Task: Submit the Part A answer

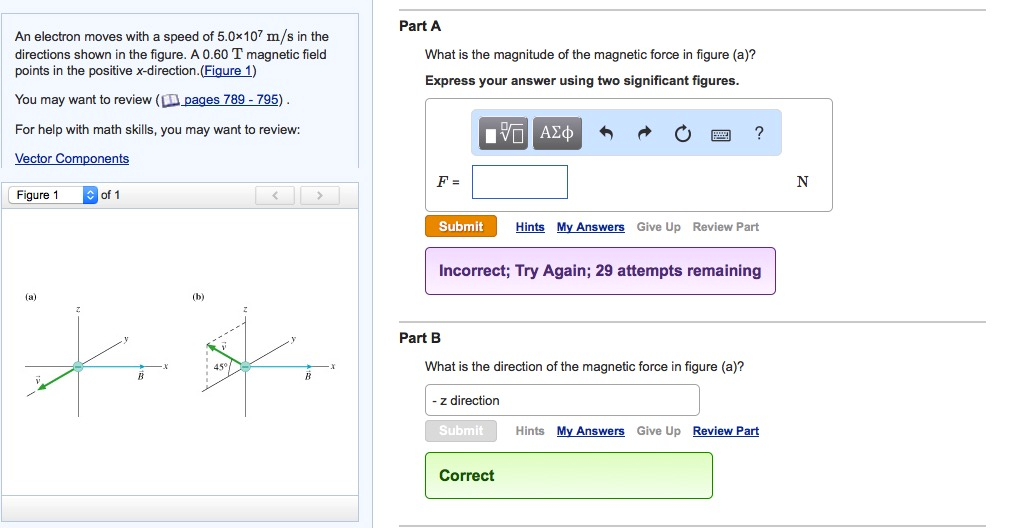Action: (460, 227)
